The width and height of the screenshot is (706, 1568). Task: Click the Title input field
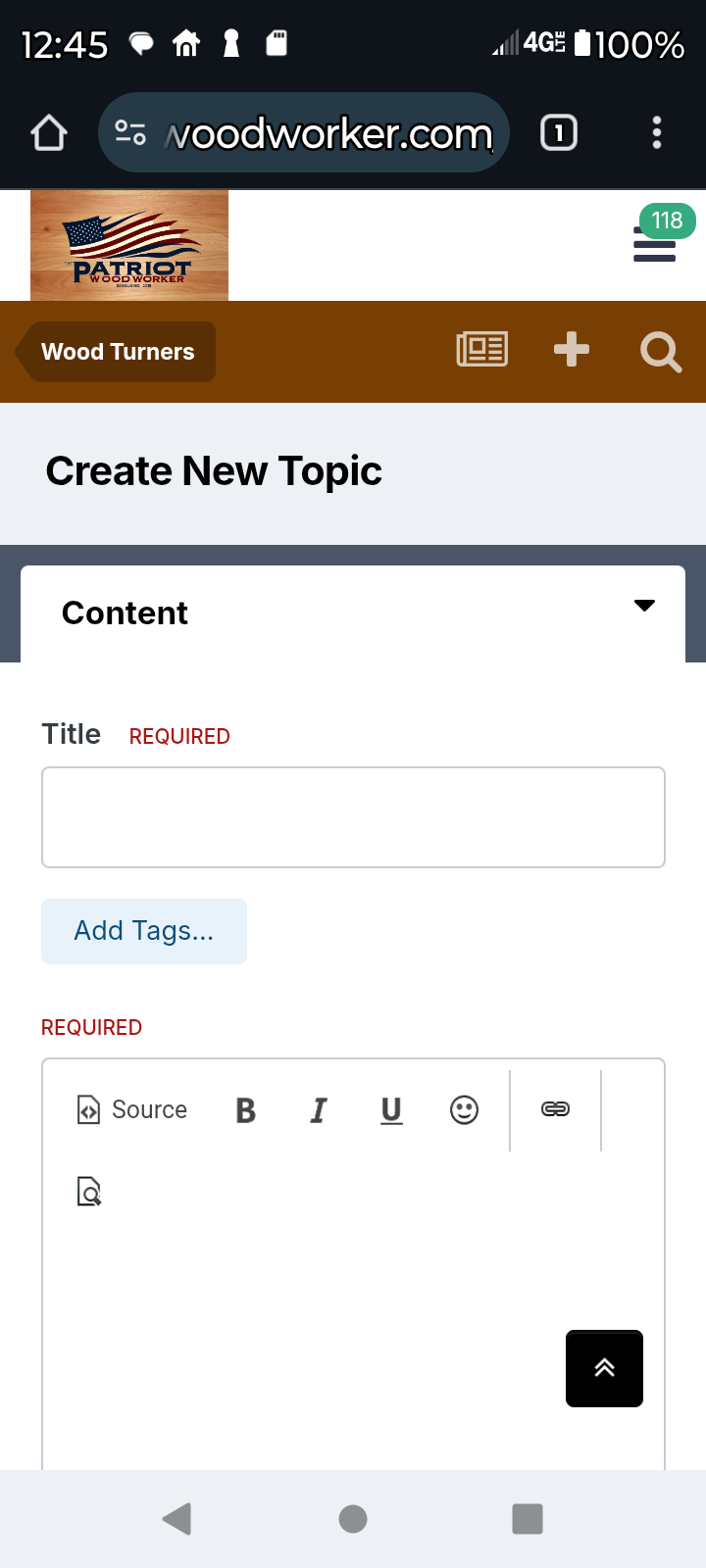click(x=353, y=817)
